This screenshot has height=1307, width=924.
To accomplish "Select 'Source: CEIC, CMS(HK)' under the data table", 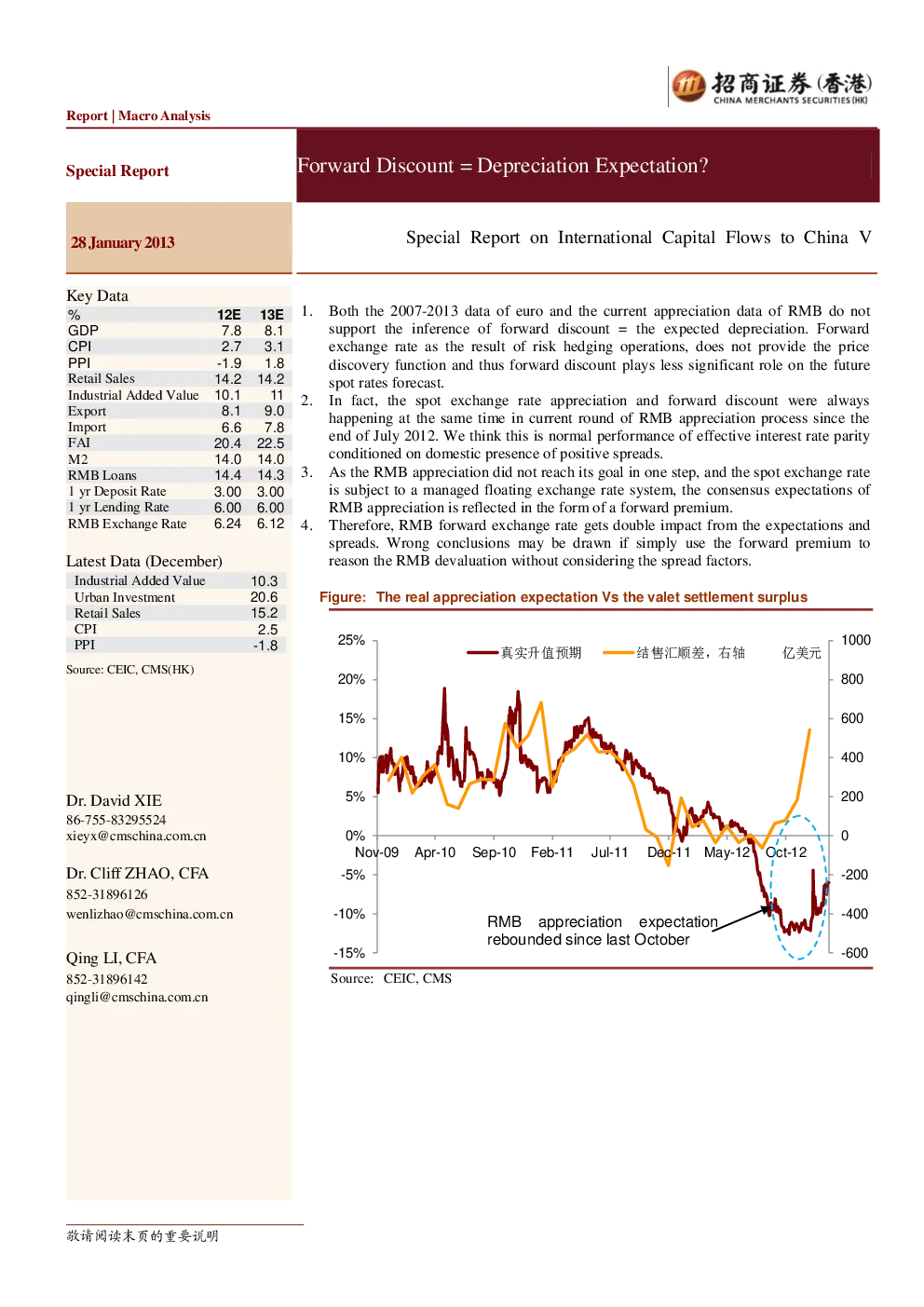I will pos(130,670).
